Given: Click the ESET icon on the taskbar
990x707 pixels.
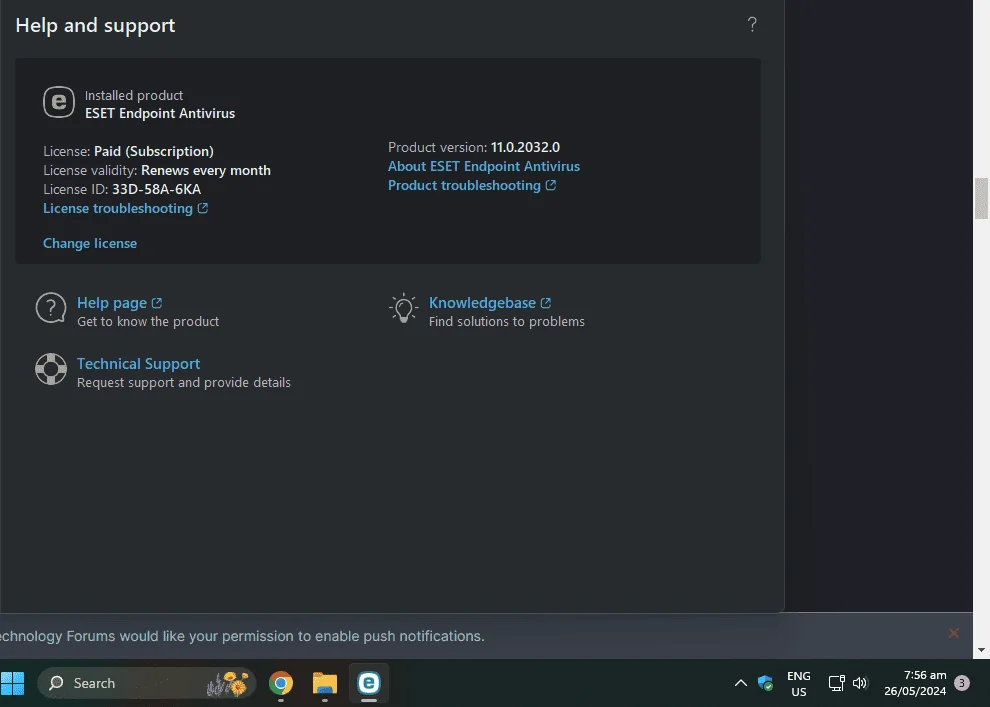Looking at the screenshot, I should [369, 683].
